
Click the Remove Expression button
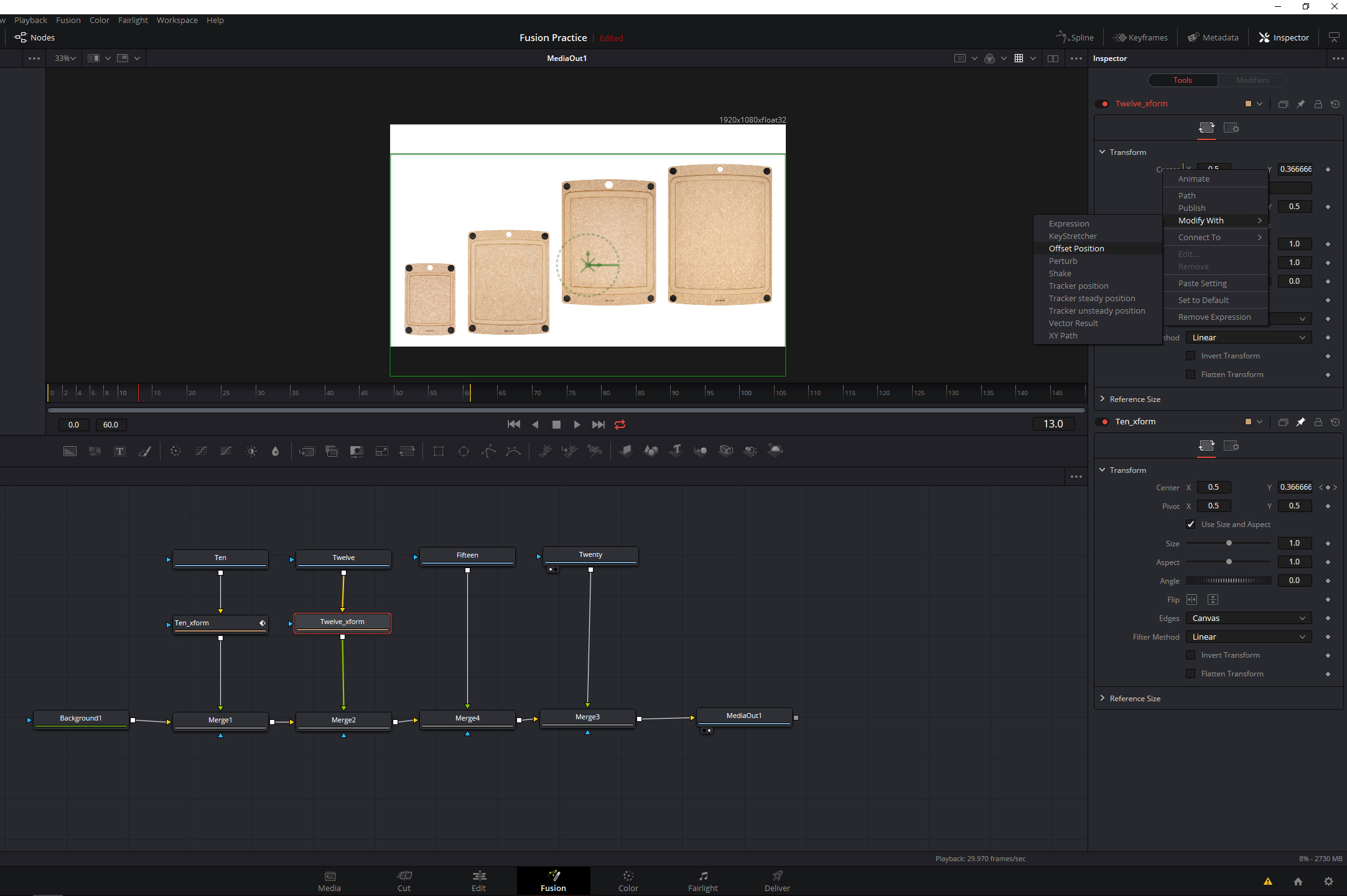[1214, 316]
